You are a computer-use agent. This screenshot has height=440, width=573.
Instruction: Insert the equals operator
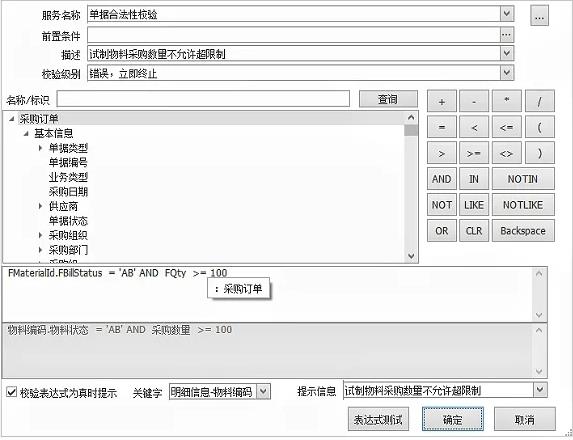(441, 127)
